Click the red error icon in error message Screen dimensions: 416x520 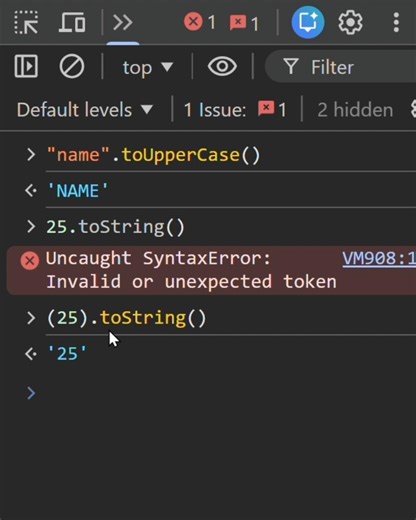click(30, 260)
